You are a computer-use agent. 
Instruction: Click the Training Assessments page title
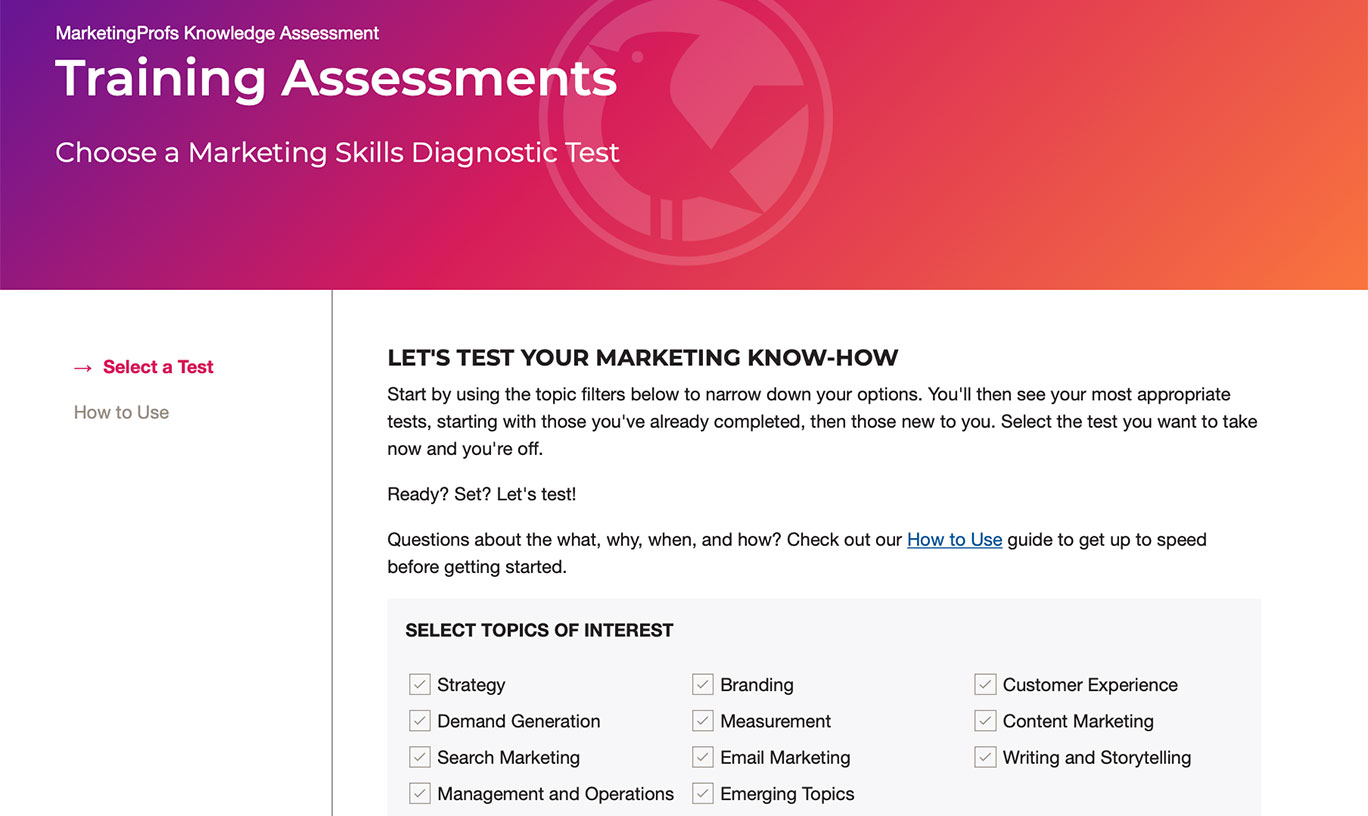(336, 78)
